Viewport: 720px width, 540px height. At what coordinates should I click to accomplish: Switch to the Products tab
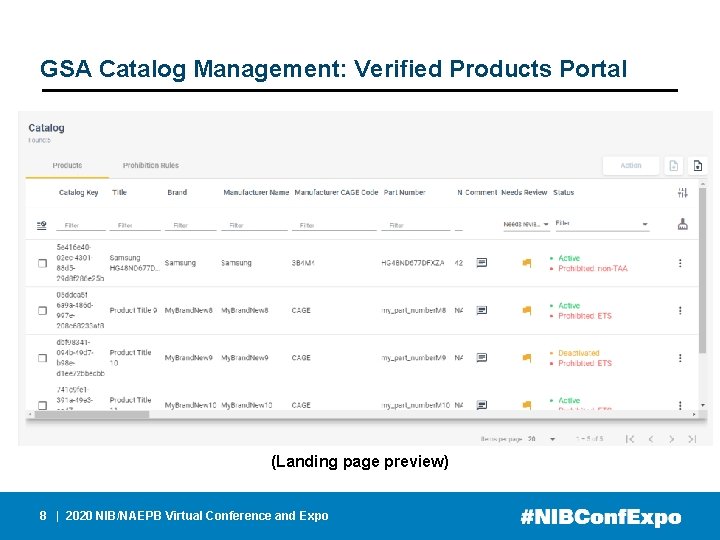click(67, 165)
